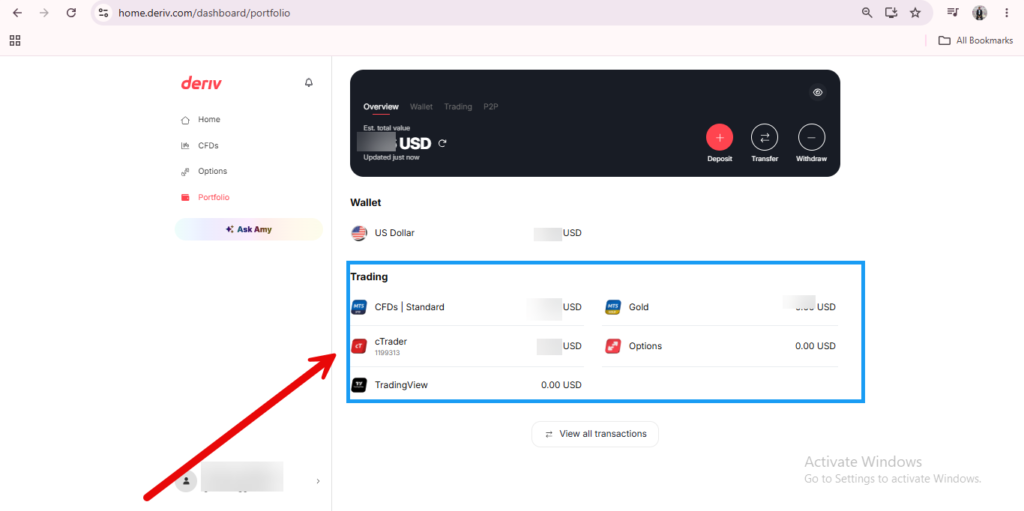The height and width of the screenshot is (511, 1024).
Task: Click the user profile avatar
Action: tap(186, 481)
